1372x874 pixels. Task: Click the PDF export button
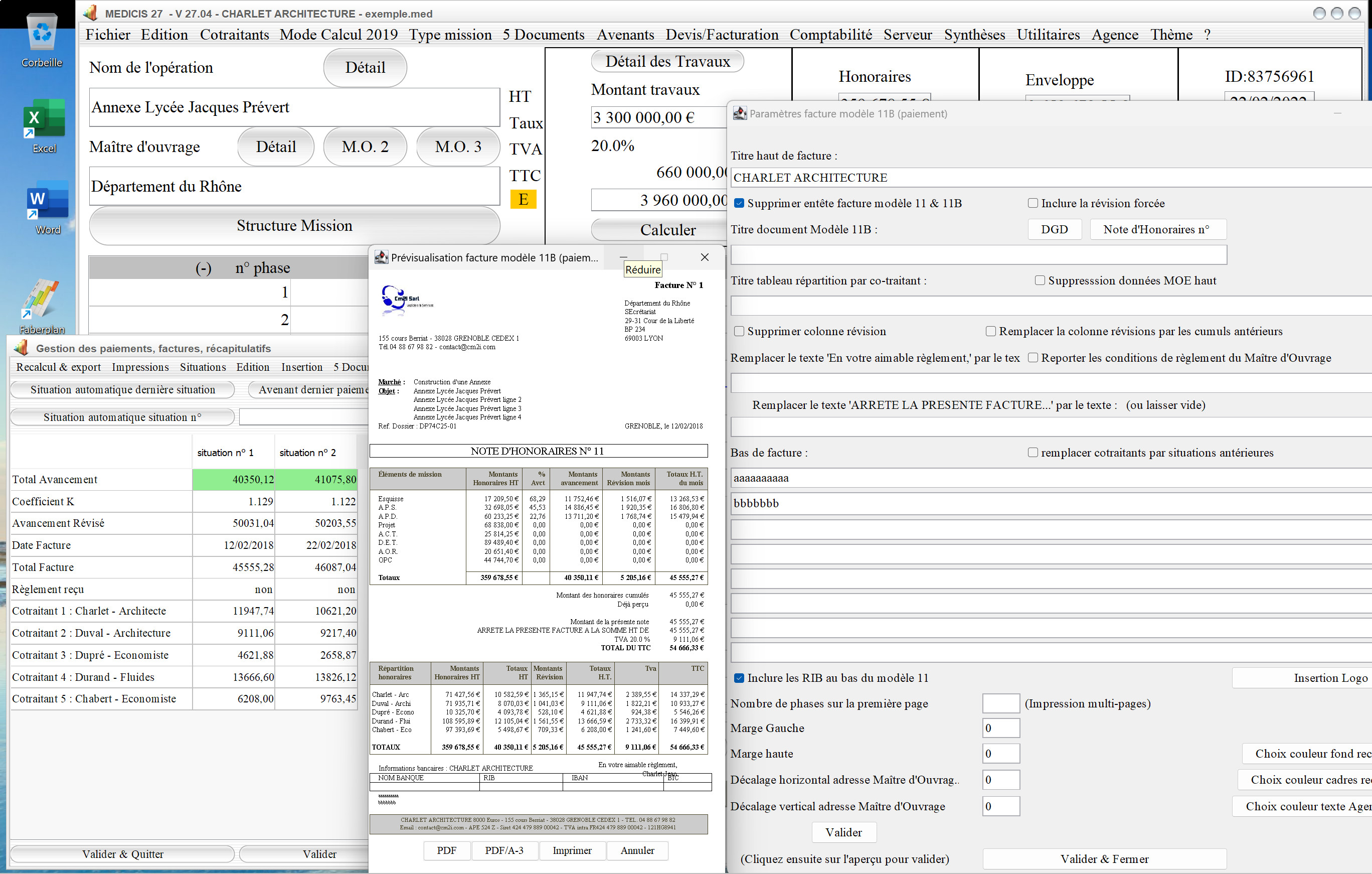coord(447,850)
